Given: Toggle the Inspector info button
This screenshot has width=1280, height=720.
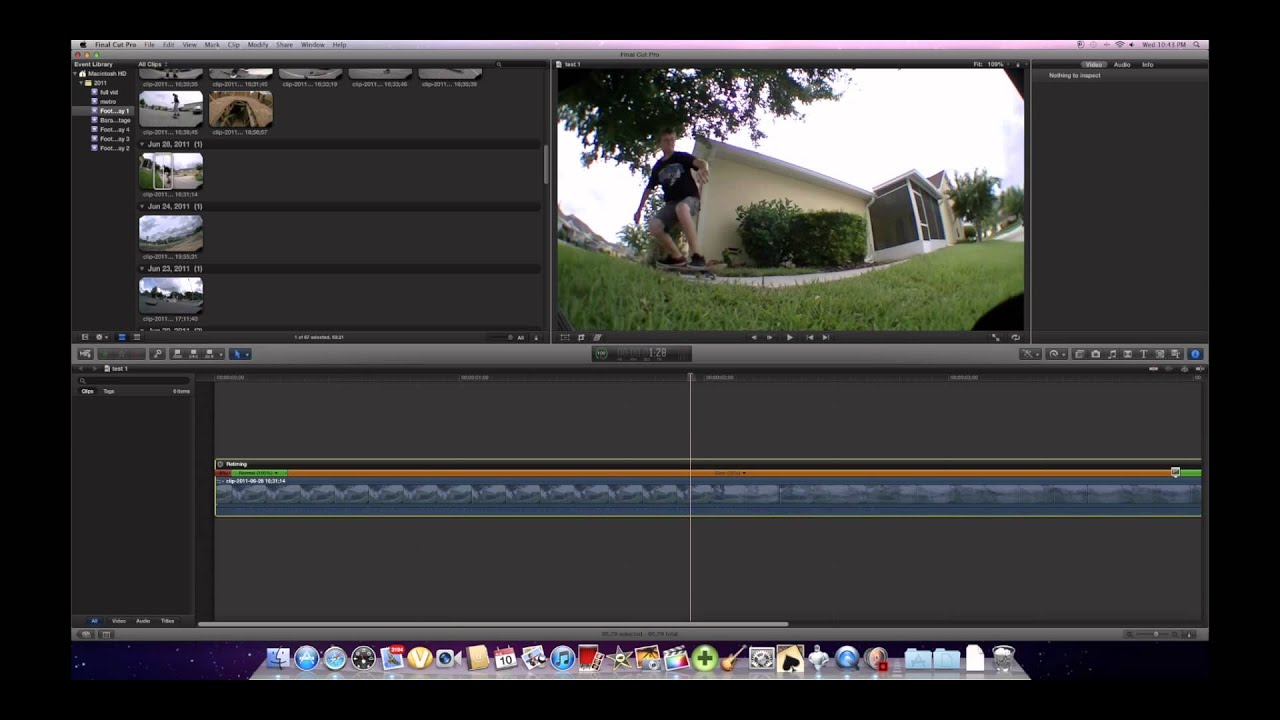Looking at the screenshot, I should 1195,354.
